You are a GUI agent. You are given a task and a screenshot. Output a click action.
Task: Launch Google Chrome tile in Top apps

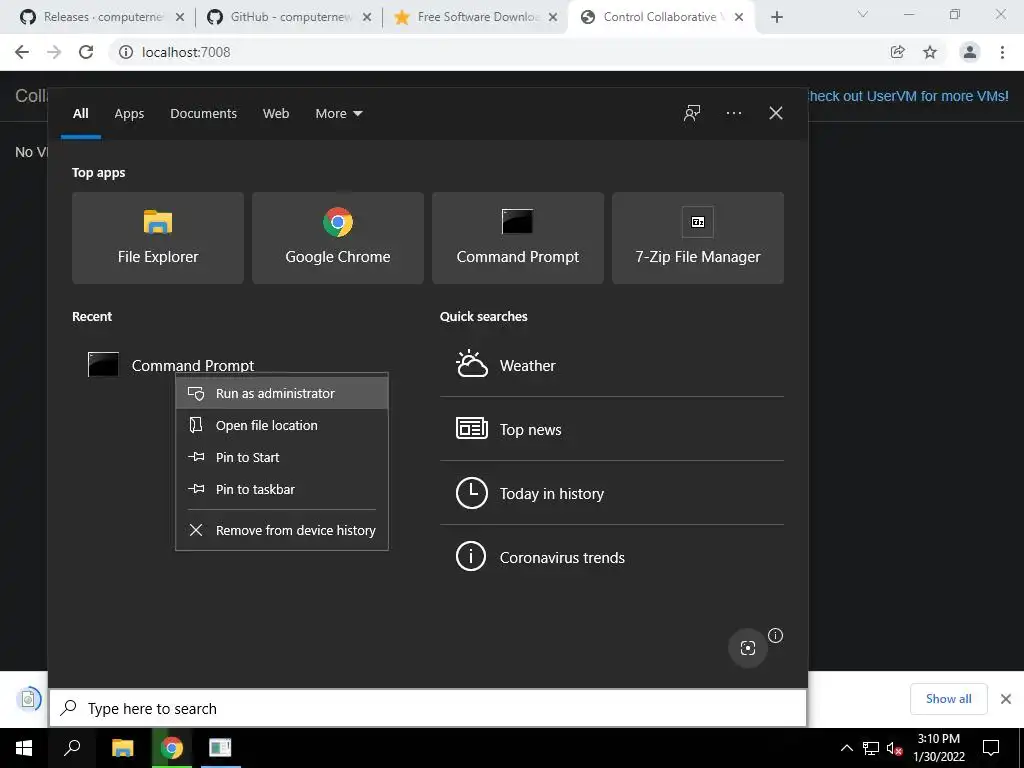coord(338,238)
